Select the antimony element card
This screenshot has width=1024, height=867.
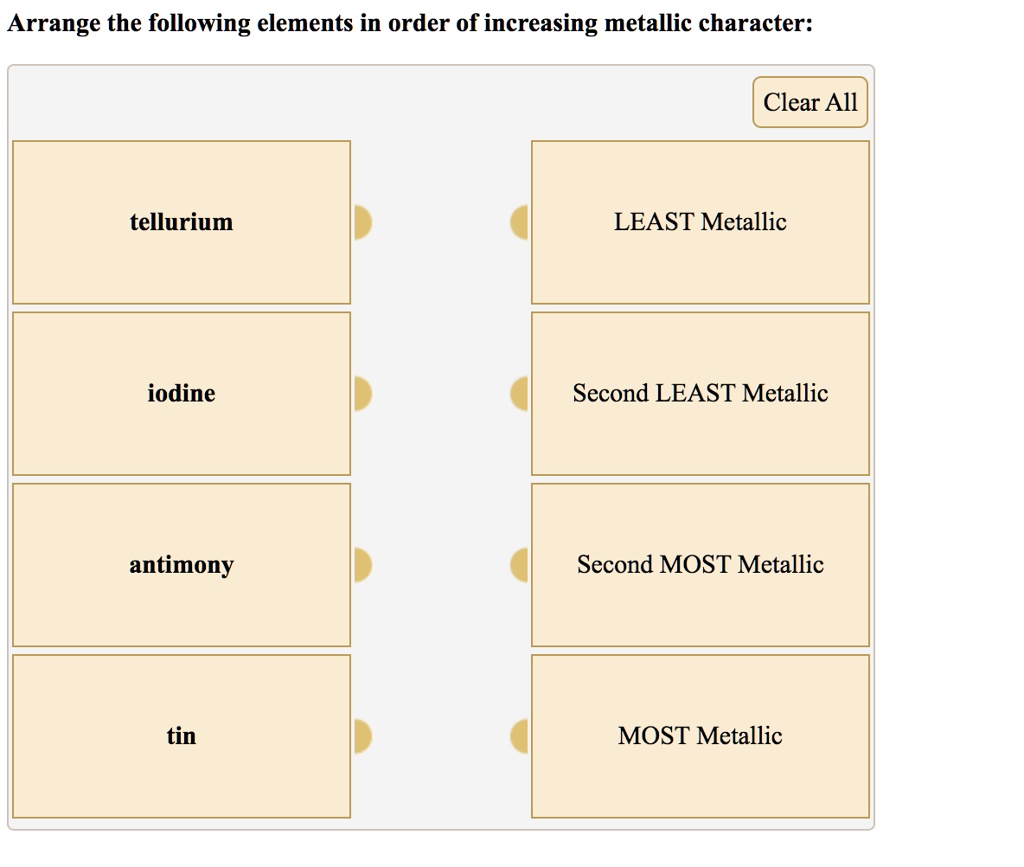181,564
